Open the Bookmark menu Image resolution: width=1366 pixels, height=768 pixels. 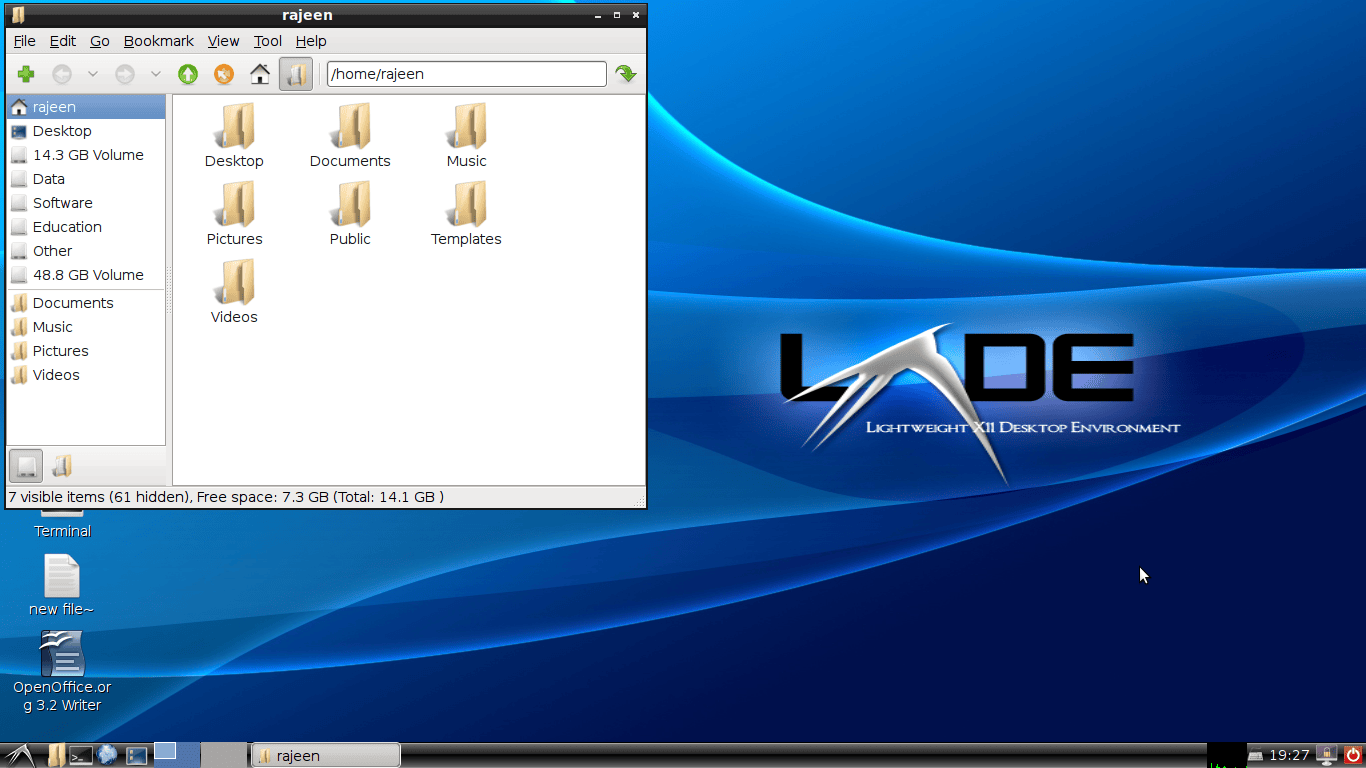point(159,41)
